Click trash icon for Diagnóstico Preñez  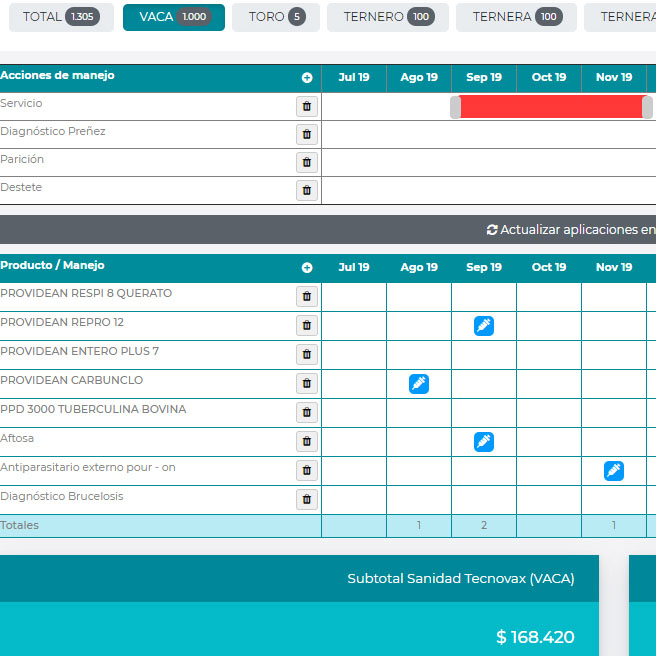point(307,134)
